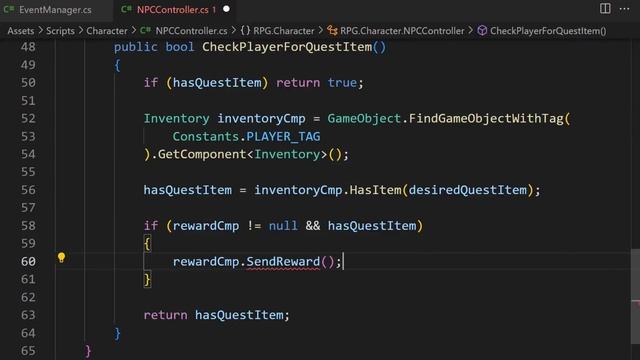Click line number 63 in the gutter

[28, 315]
